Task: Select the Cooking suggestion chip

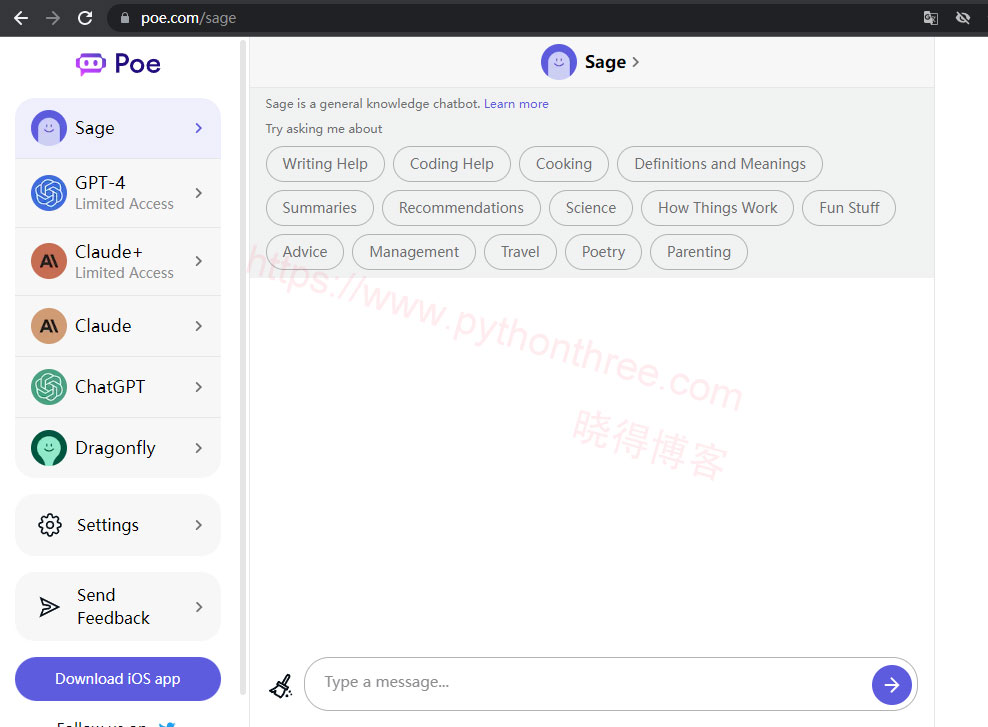Action: coord(563,163)
